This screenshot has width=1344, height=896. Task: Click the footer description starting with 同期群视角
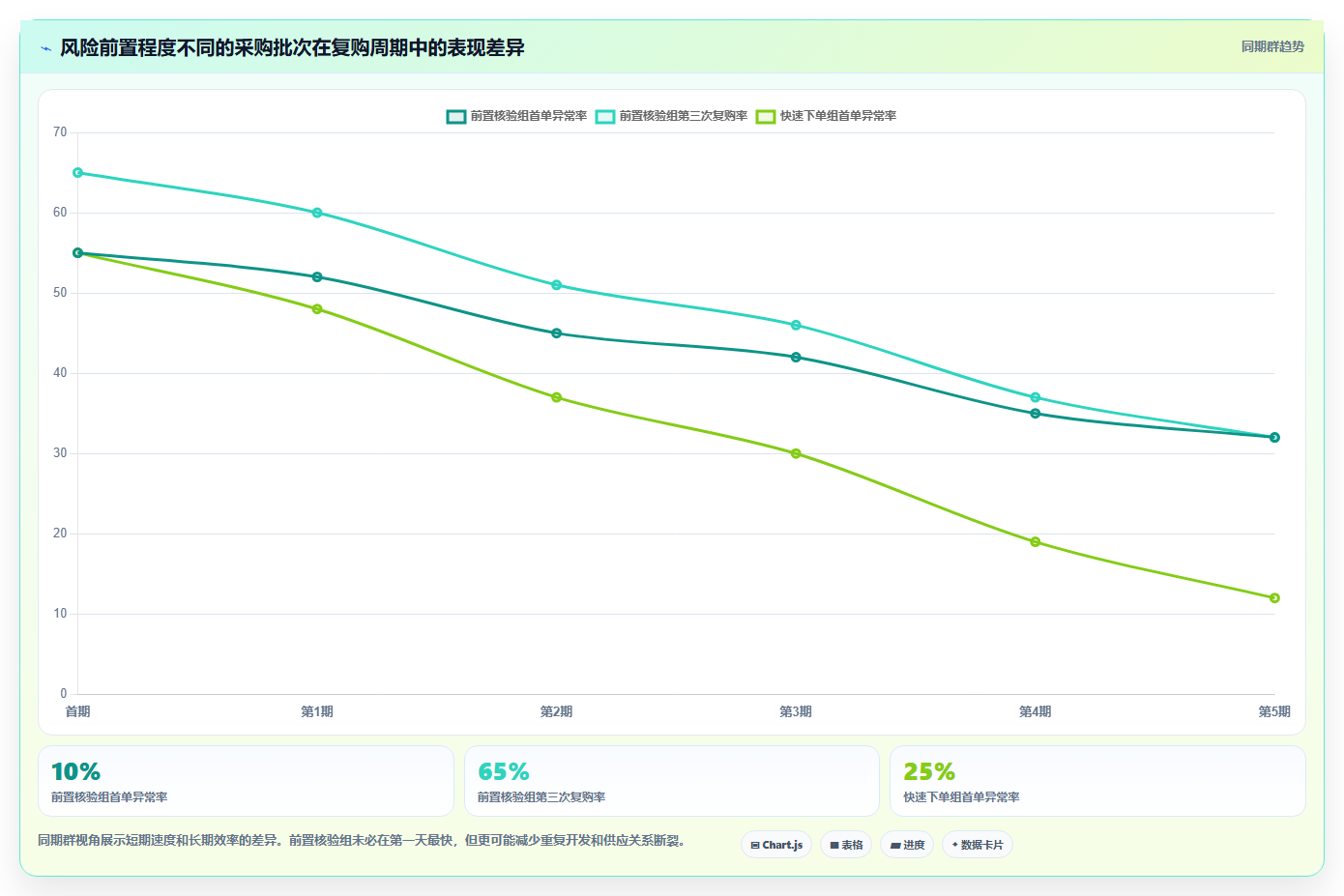coord(362,841)
